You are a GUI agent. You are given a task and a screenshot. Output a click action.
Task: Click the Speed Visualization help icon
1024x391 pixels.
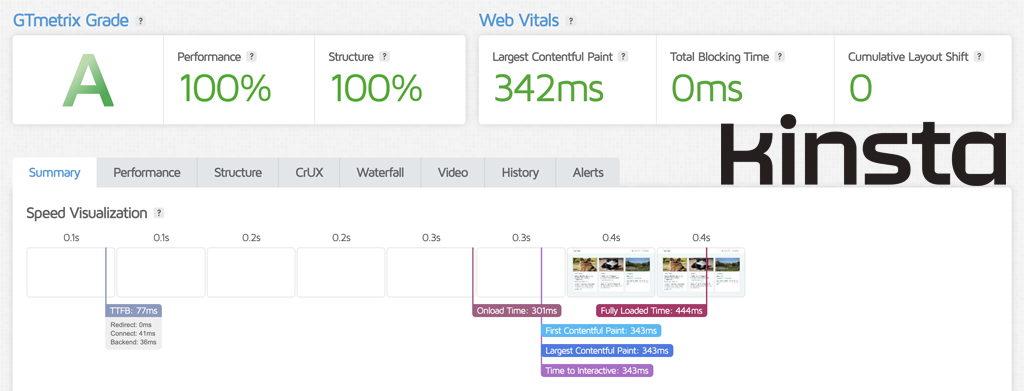[159, 213]
